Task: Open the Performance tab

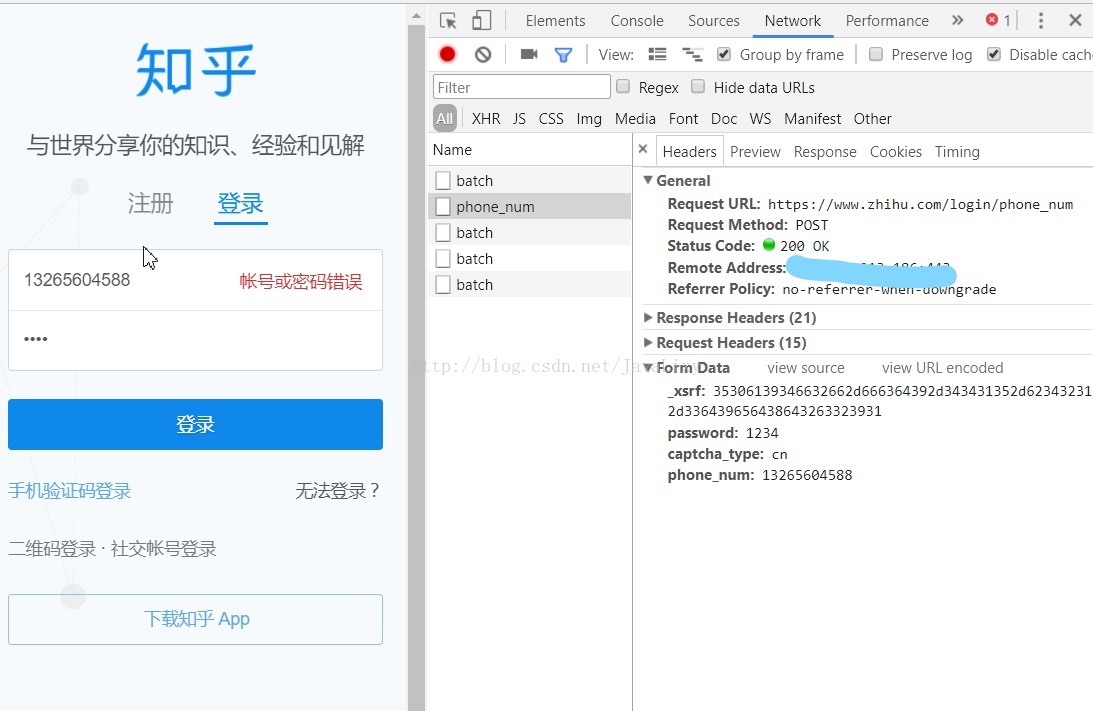Action: (887, 21)
